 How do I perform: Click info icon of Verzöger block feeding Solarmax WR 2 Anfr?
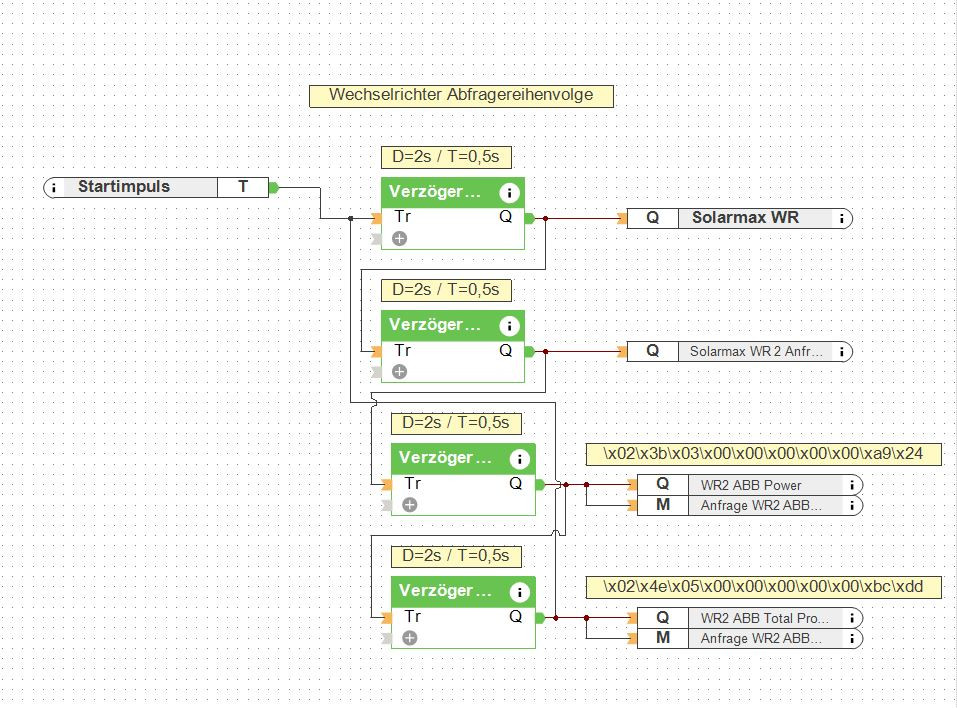point(509,326)
